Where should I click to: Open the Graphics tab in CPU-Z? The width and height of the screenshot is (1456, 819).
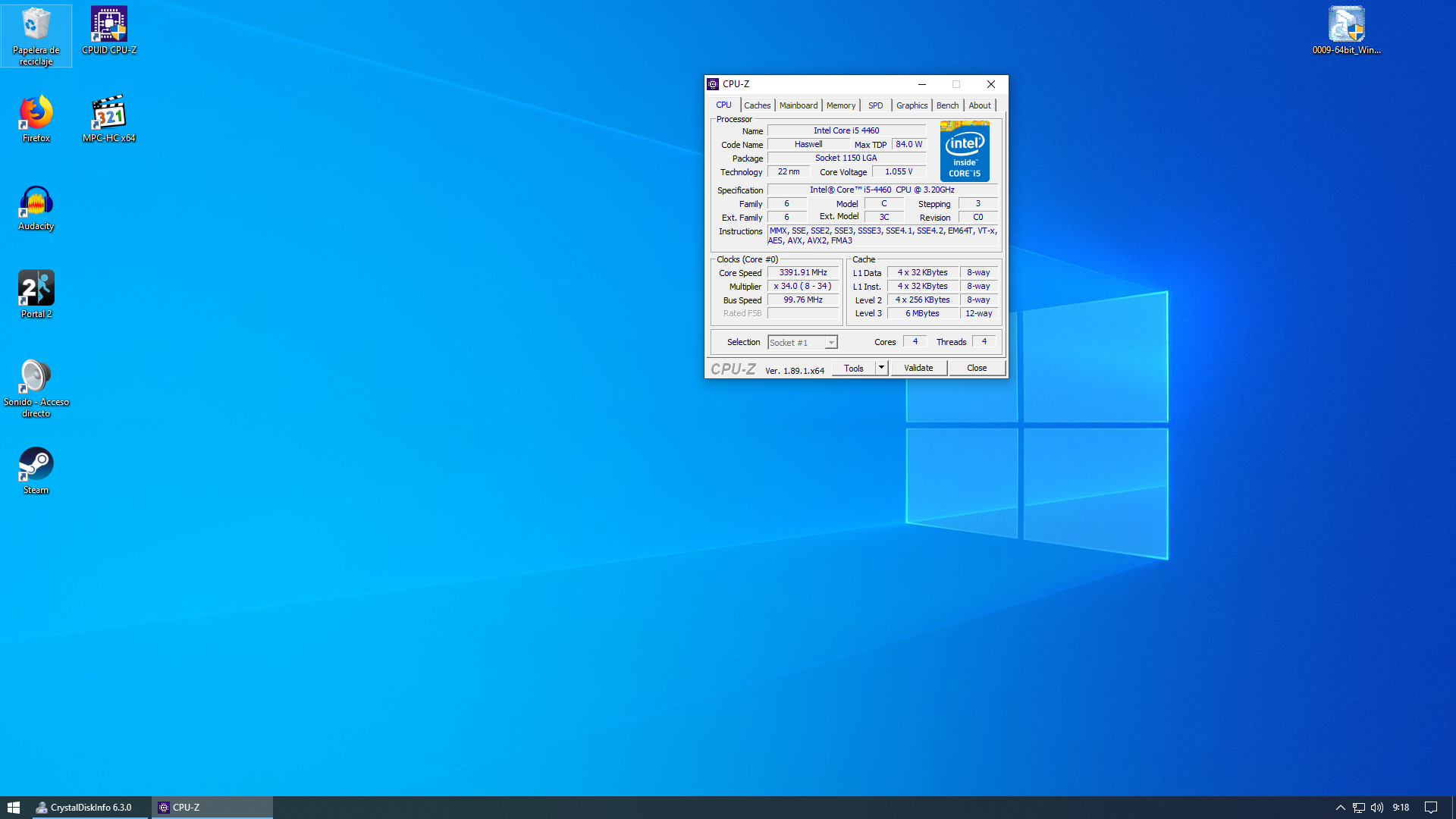(912, 105)
